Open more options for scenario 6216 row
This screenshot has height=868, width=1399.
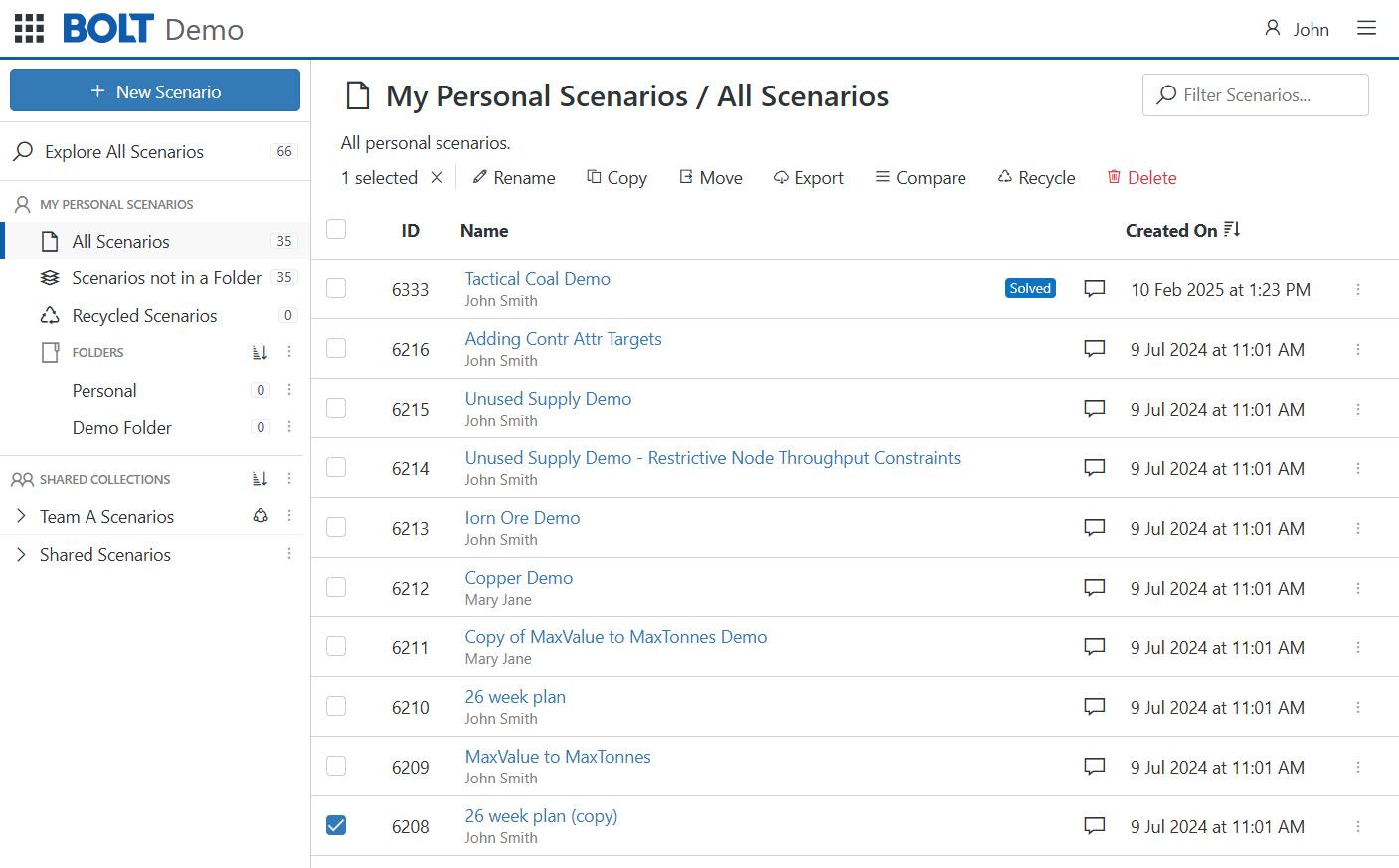tap(1358, 349)
